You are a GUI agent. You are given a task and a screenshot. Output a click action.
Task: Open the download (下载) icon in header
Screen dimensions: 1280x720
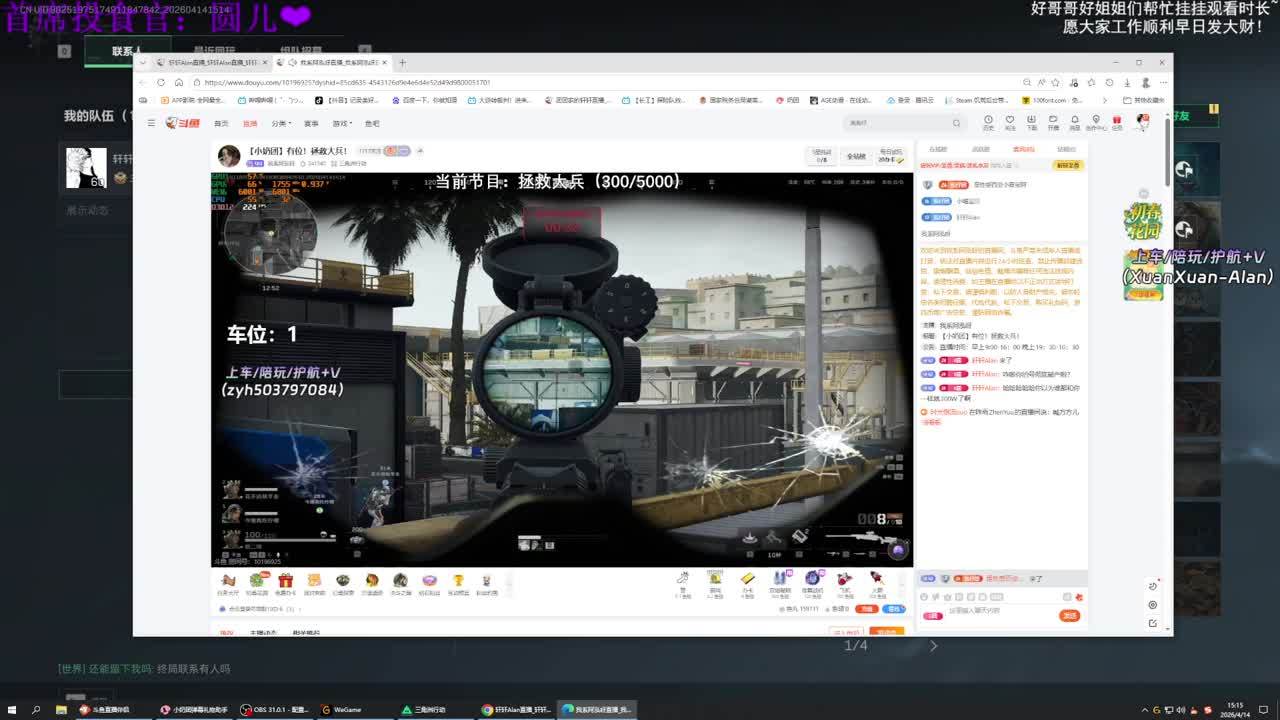(1031, 122)
